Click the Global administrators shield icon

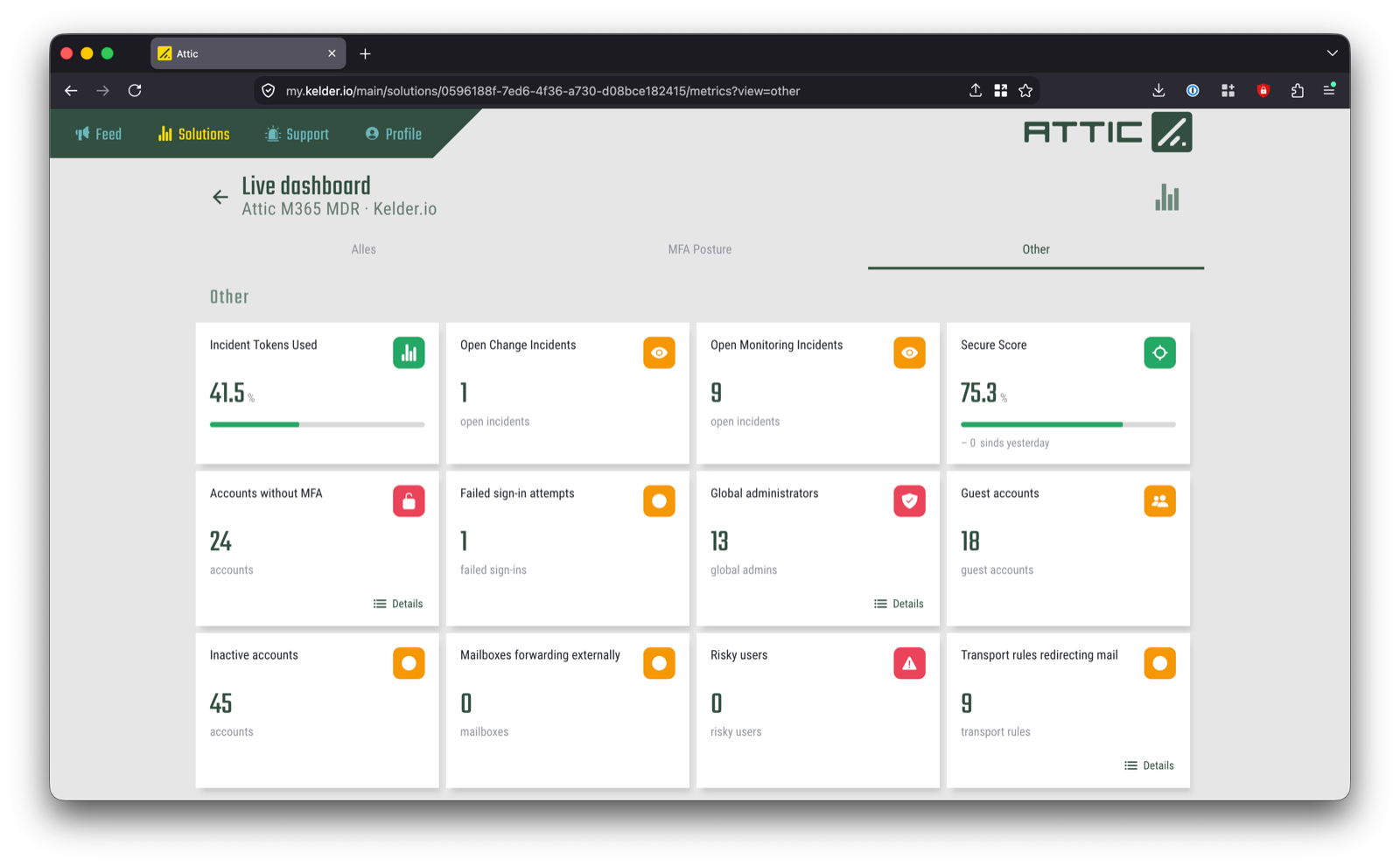tap(909, 501)
